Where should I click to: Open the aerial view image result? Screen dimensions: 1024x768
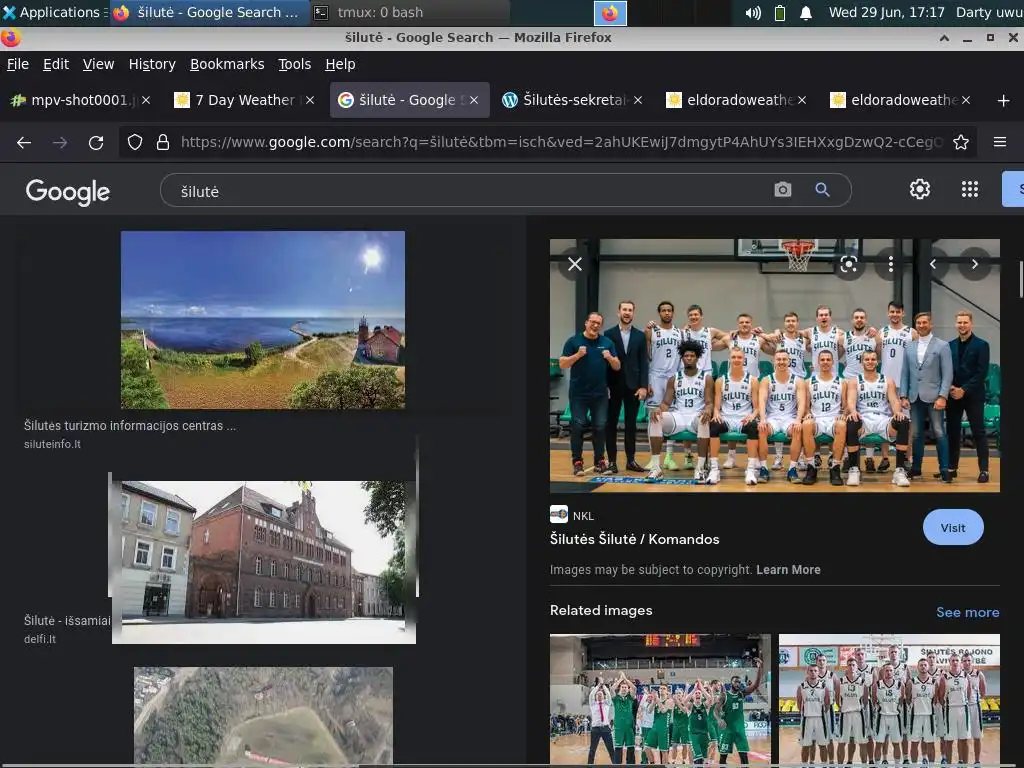(263, 716)
